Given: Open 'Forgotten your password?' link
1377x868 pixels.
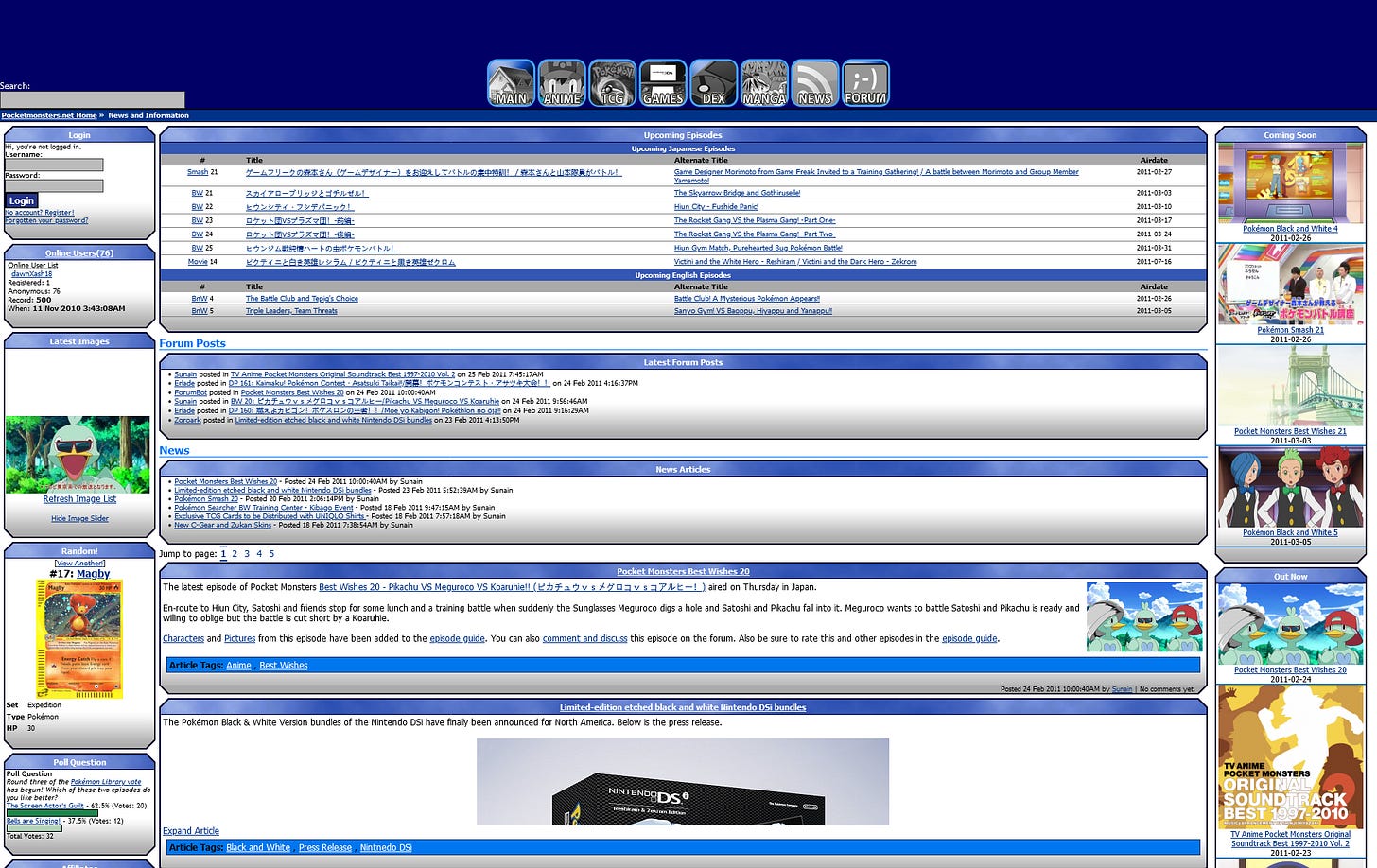Looking at the screenshot, I should pyautogui.click(x=46, y=220).
